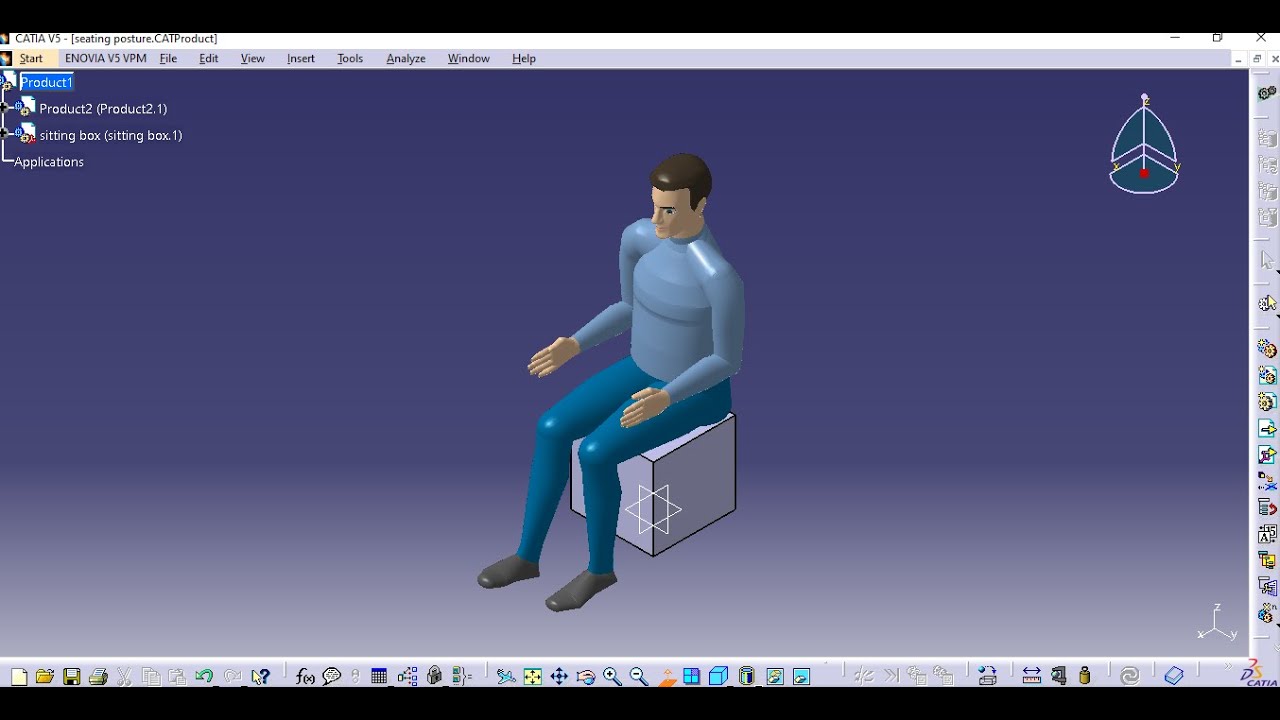
Task: Click the Manipulation icon left of Measure Between
Action: pyautogui.click(x=987, y=677)
